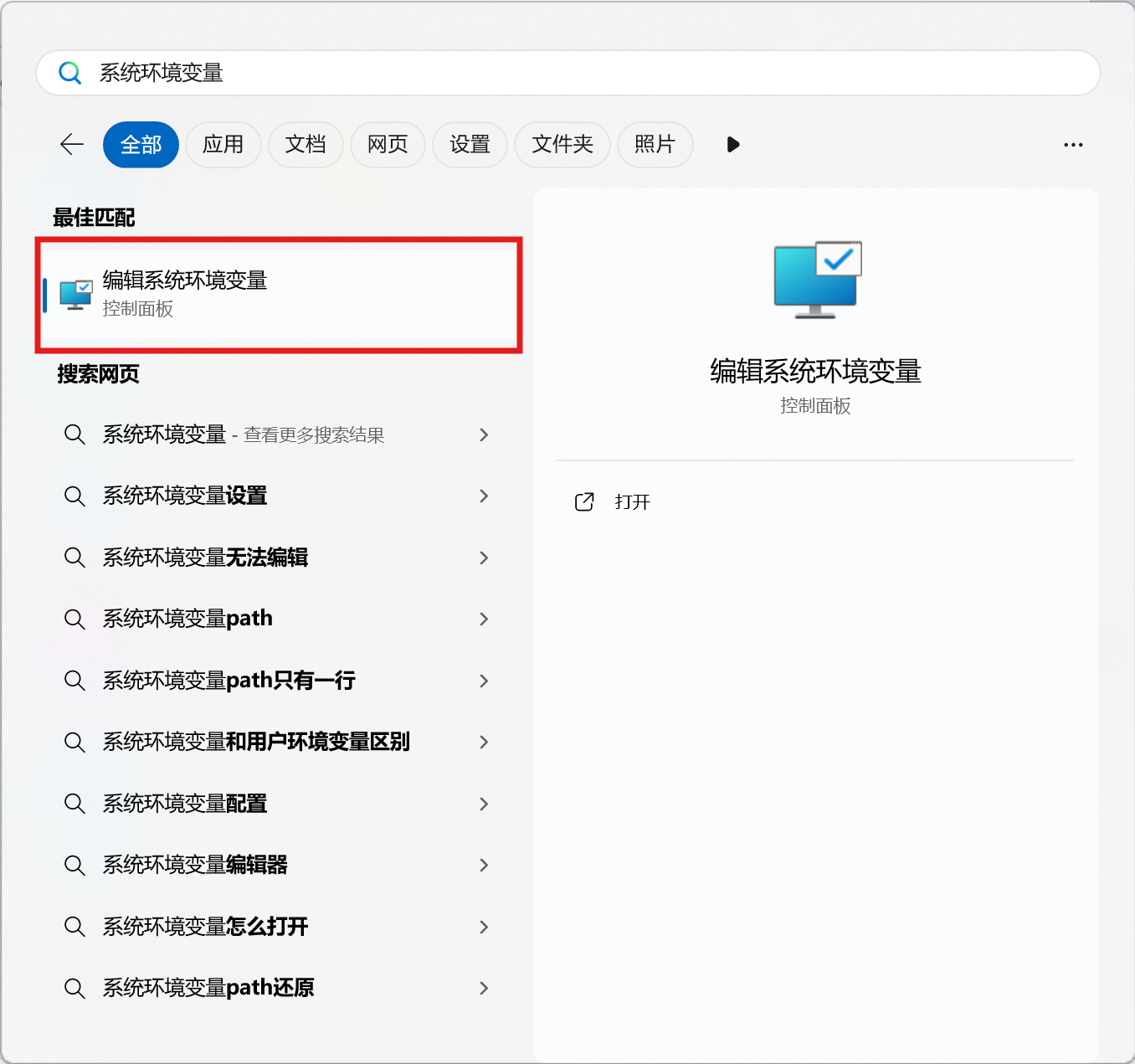The width and height of the screenshot is (1135, 1064).
Task: Click the open external icon beside 打开
Action: pyautogui.click(x=584, y=501)
